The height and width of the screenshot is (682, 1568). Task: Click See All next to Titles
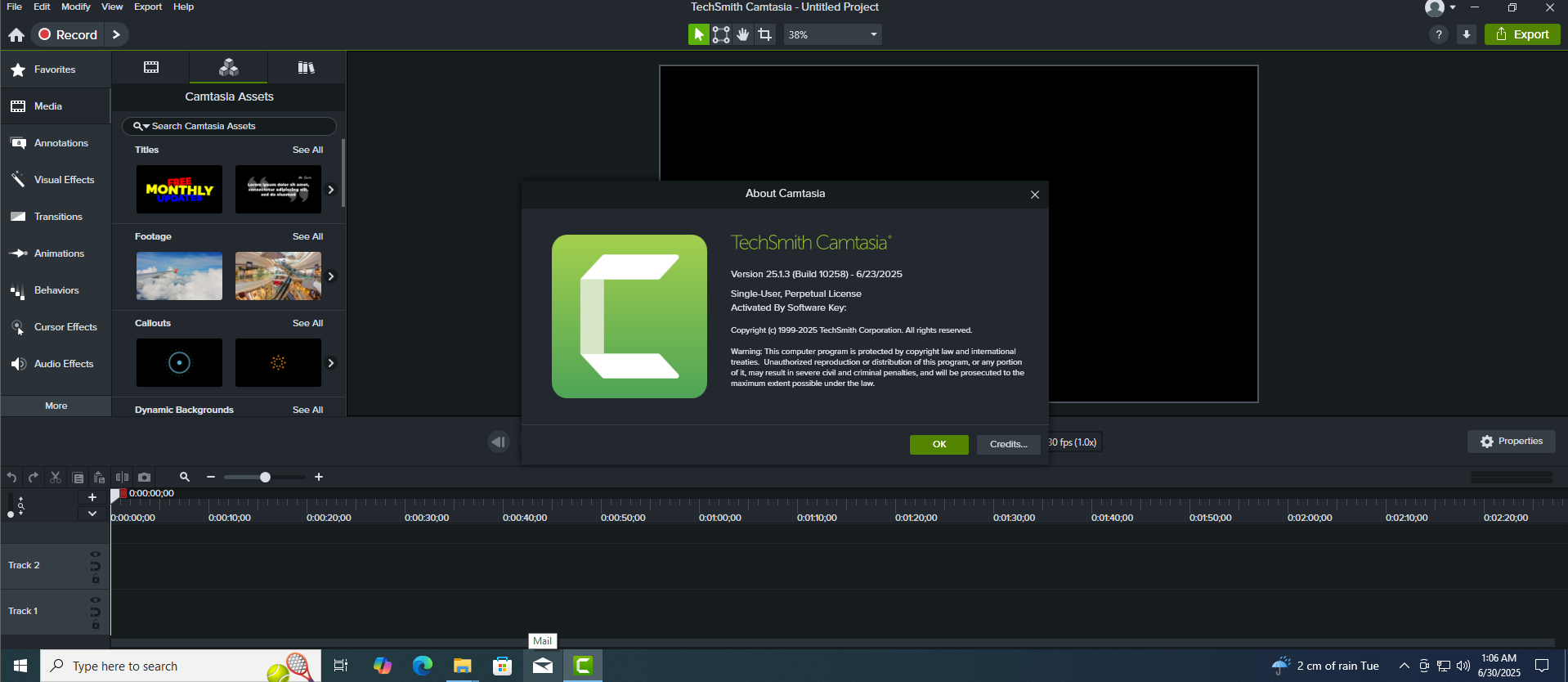click(x=307, y=150)
